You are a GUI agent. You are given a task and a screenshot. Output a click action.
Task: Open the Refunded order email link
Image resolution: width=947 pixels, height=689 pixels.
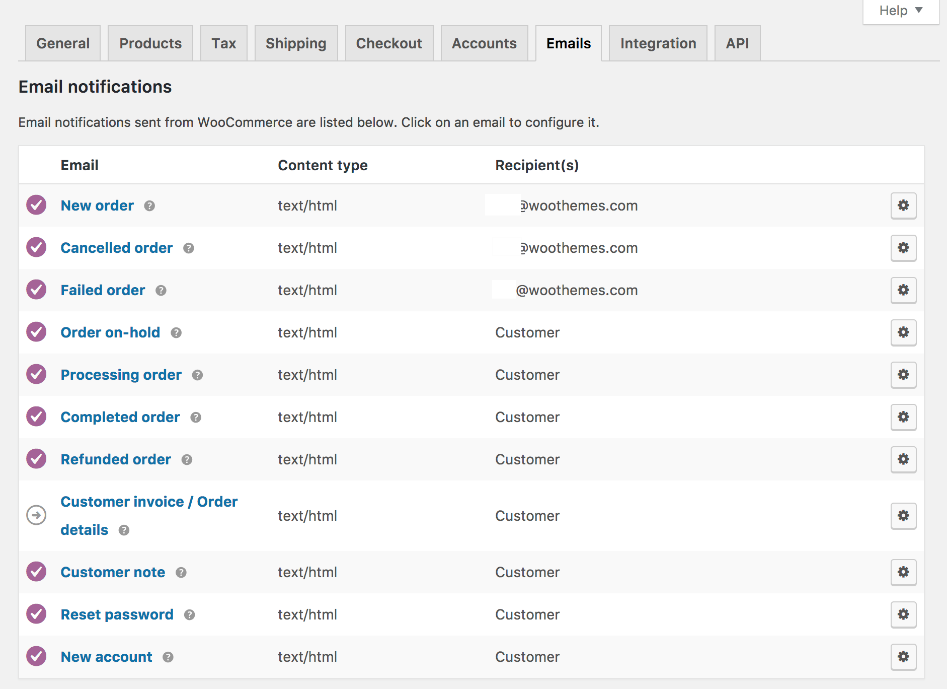(116, 459)
